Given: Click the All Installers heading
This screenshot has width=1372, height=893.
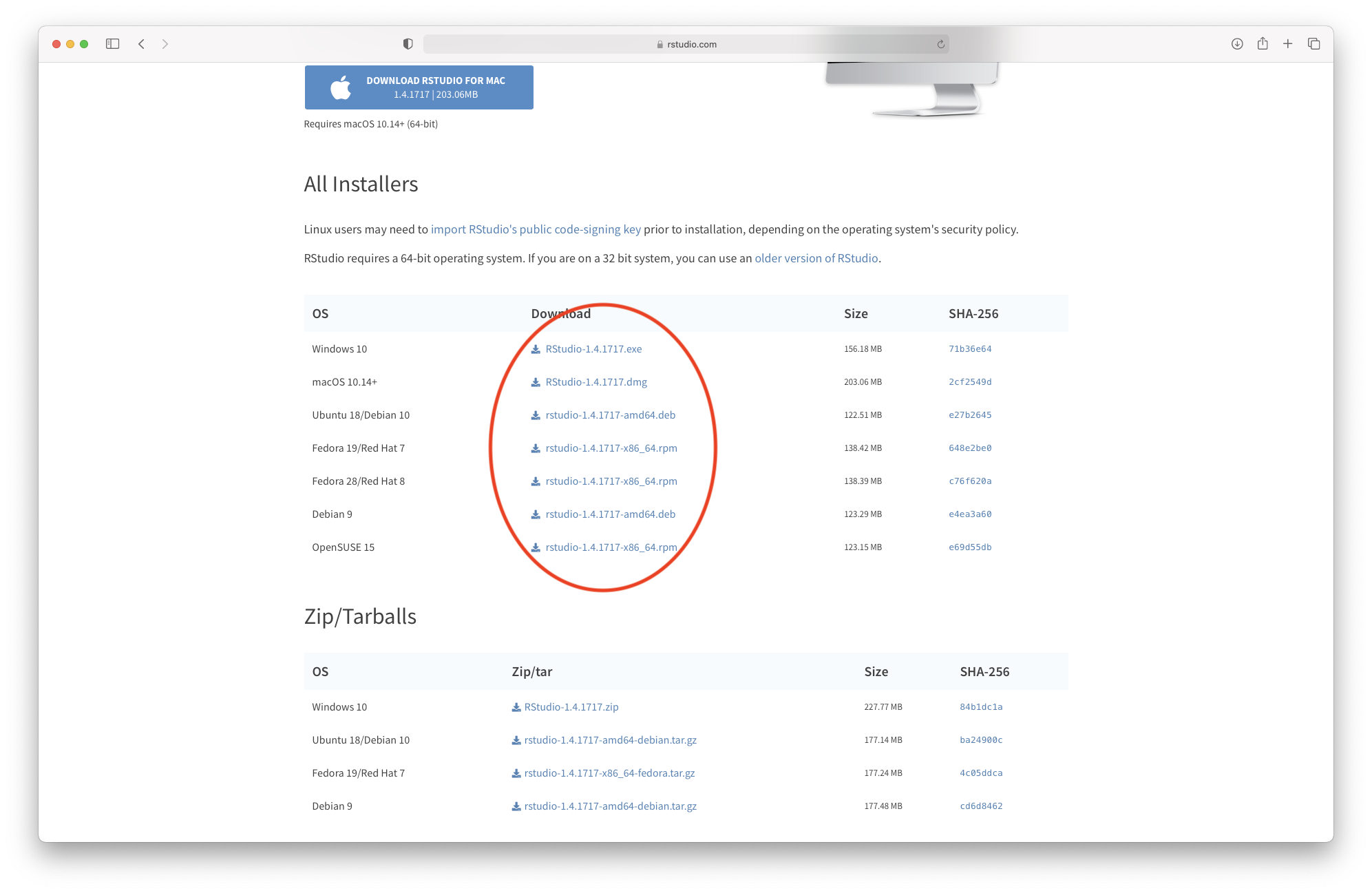Looking at the screenshot, I should (x=361, y=184).
